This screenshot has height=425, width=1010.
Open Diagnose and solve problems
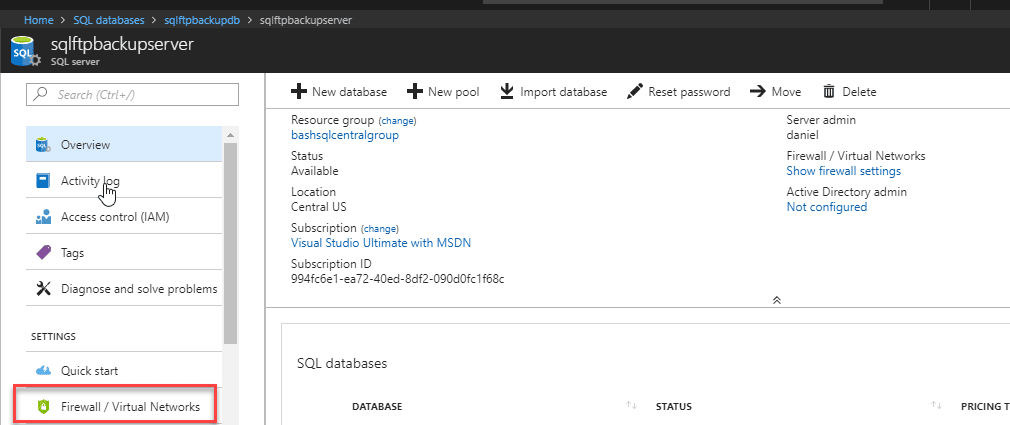(124, 288)
